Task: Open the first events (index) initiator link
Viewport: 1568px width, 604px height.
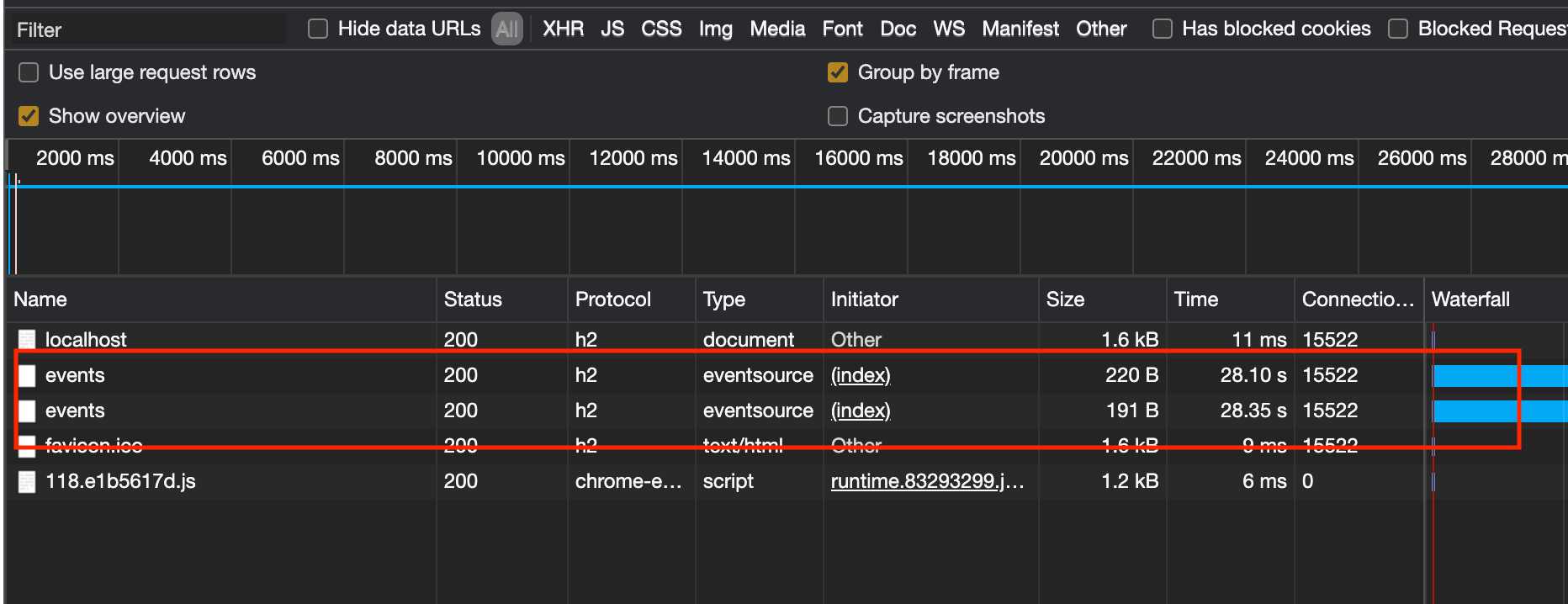Action: click(861, 375)
